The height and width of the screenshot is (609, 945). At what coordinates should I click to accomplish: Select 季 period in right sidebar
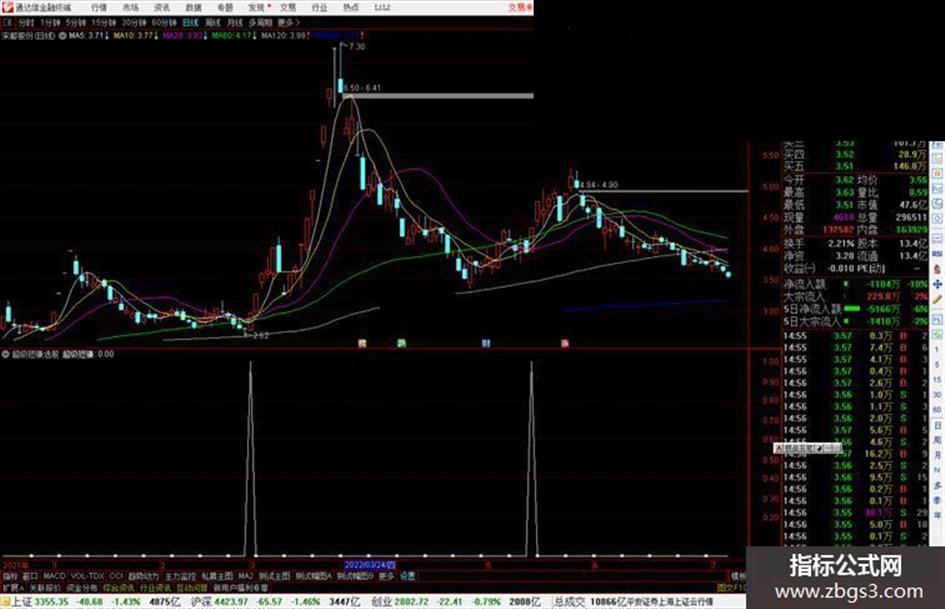click(x=938, y=500)
